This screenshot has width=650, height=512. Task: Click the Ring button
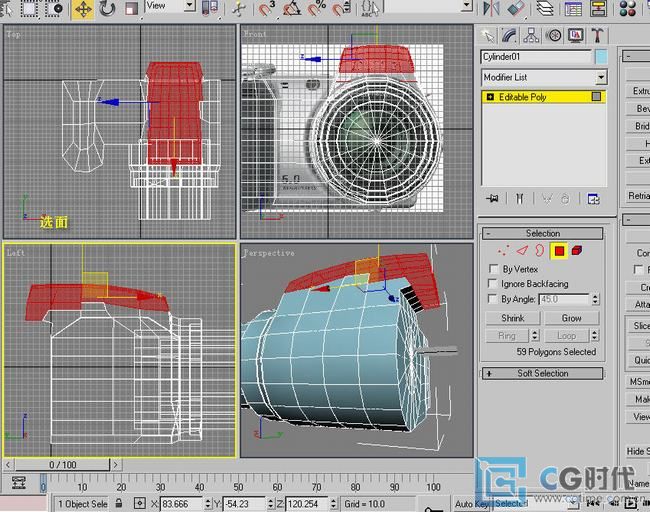click(x=507, y=335)
